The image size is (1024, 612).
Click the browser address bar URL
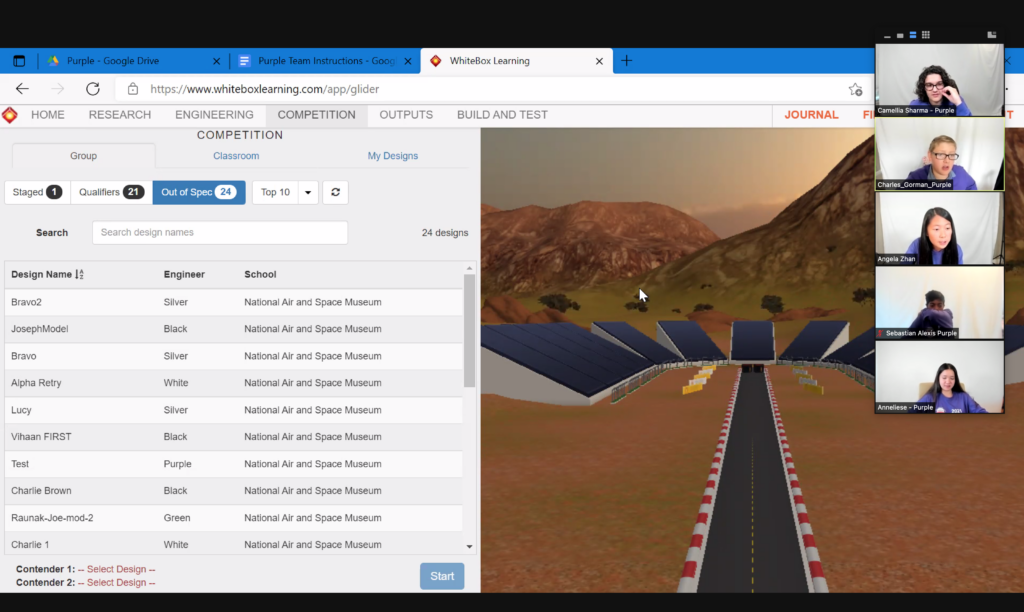(264, 89)
